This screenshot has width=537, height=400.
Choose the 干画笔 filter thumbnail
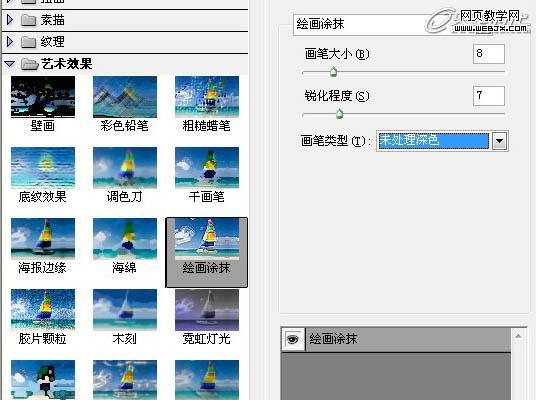pos(207,168)
